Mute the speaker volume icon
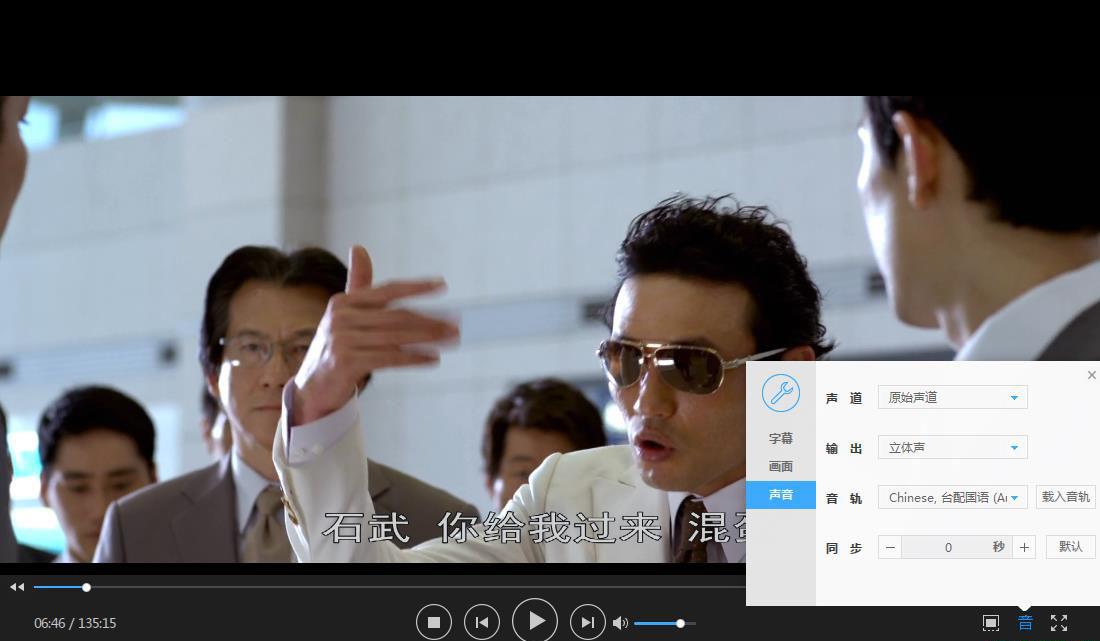Screen dimensions: 1100x641 [x=620, y=623]
